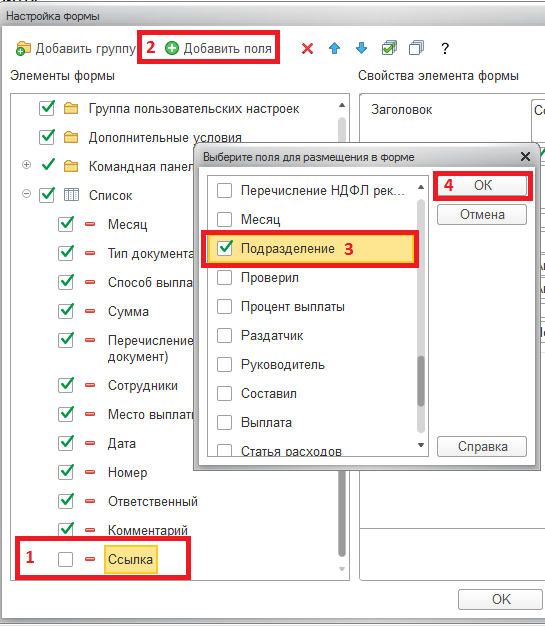Click the uncheck all elements icon
This screenshot has width=545, height=627.
click(416, 48)
